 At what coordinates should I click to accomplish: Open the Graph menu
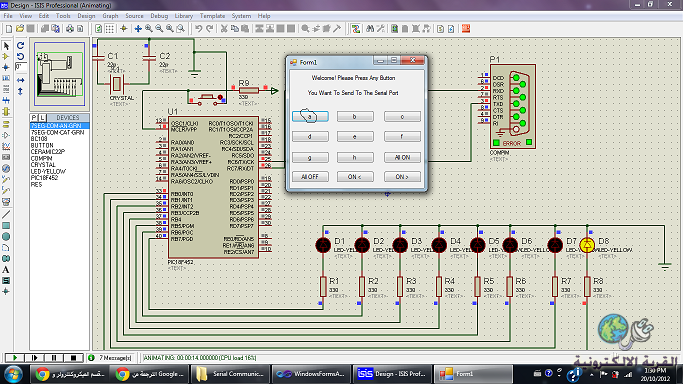pos(110,16)
